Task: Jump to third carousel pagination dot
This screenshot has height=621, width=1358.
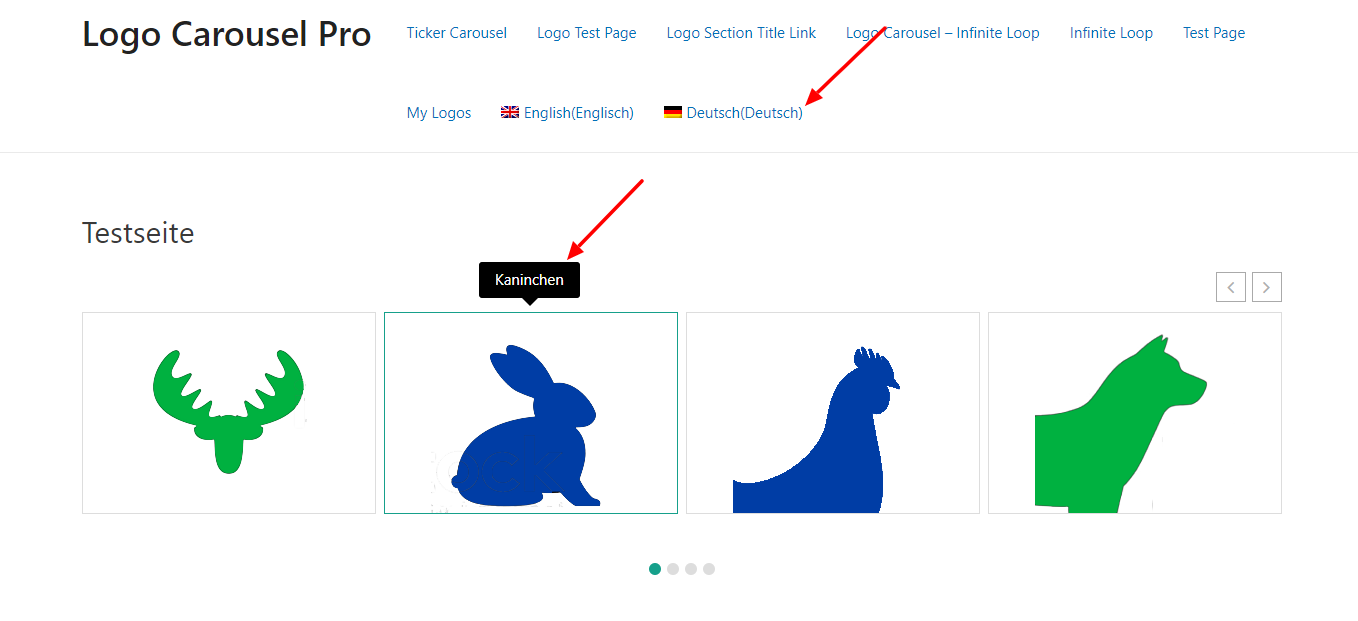Action: [x=691, y=569]
